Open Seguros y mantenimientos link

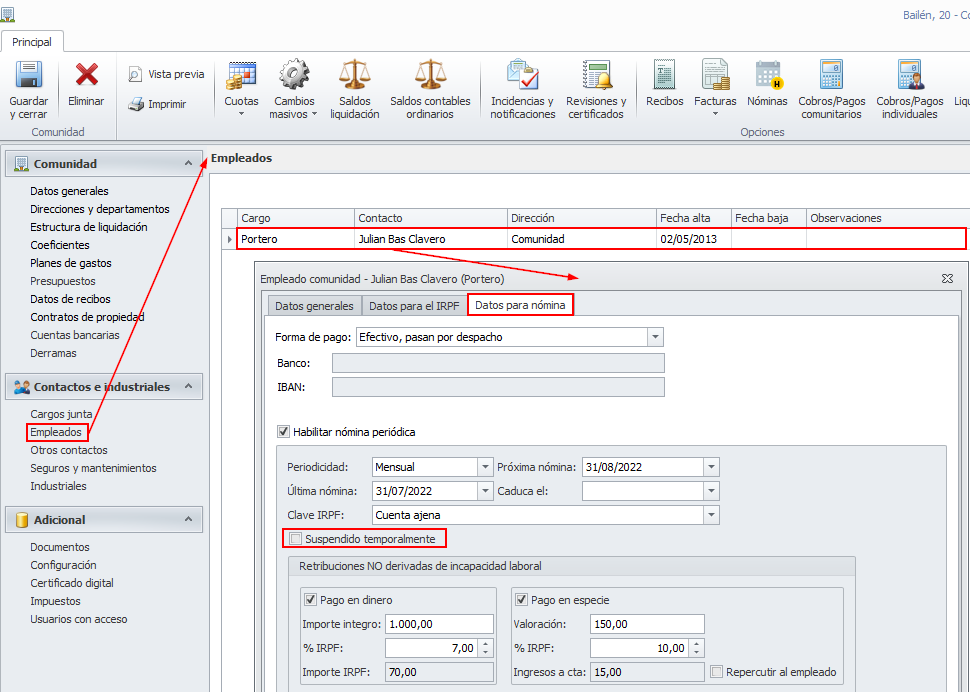click(93, 468)
